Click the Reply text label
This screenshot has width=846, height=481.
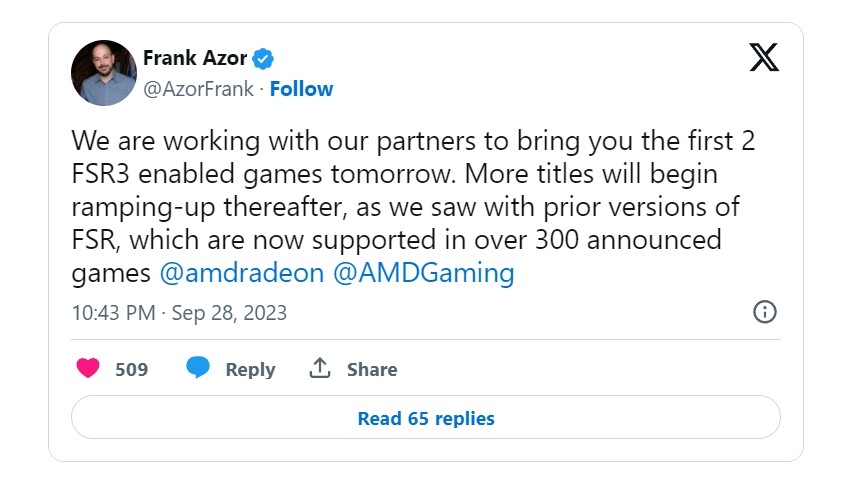coord(250,370)
